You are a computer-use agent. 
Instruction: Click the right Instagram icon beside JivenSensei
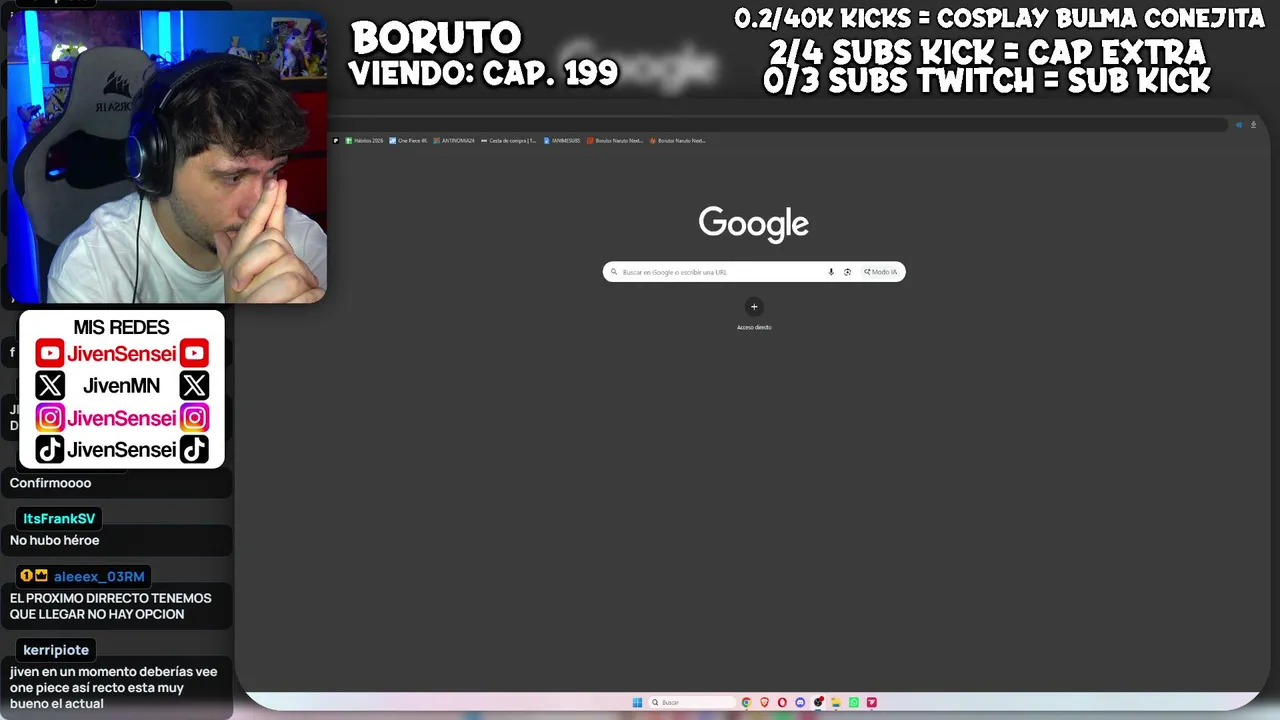click(x=194, y=417)
